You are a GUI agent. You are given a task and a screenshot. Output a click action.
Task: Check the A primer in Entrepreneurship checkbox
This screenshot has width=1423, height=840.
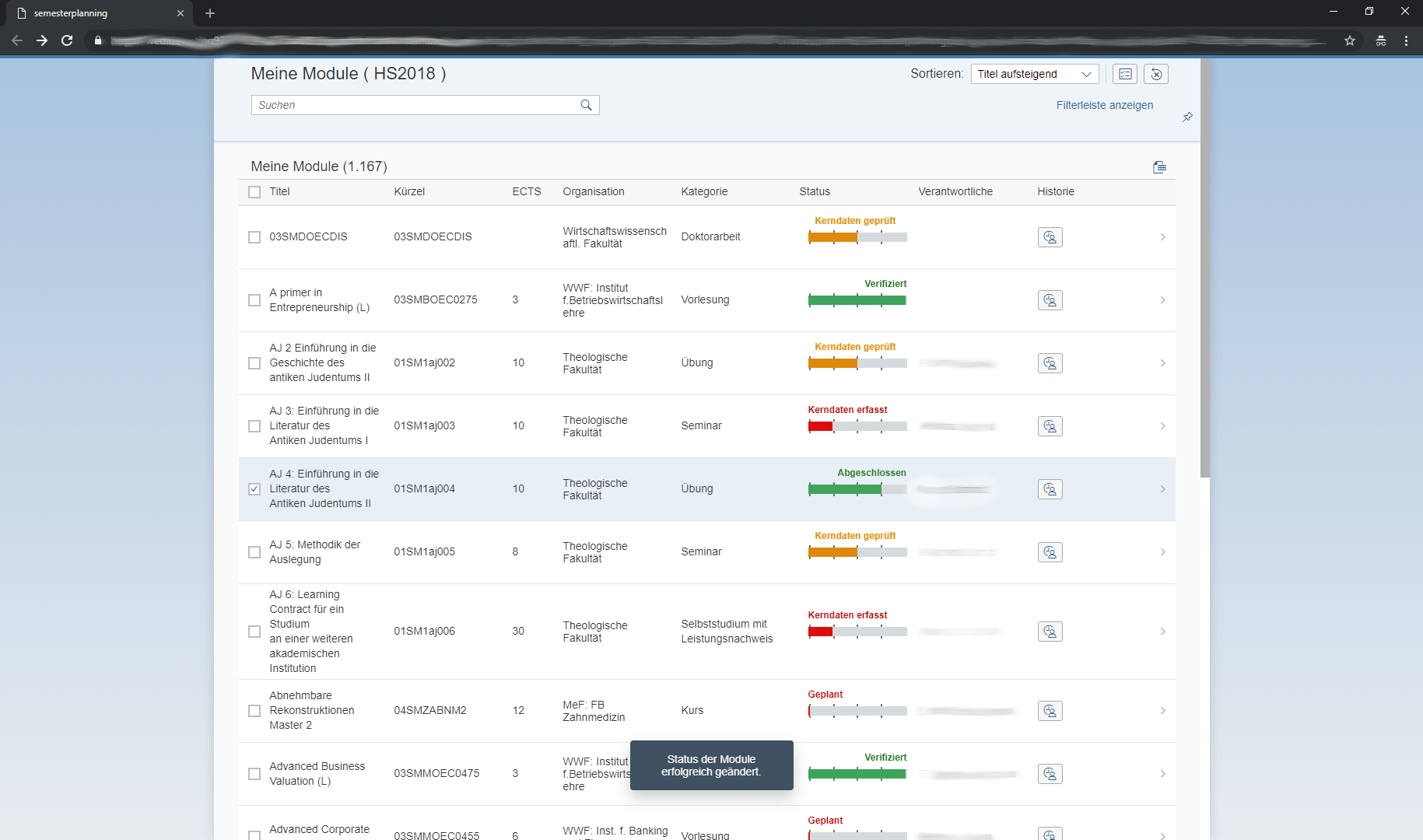(254, 299)
